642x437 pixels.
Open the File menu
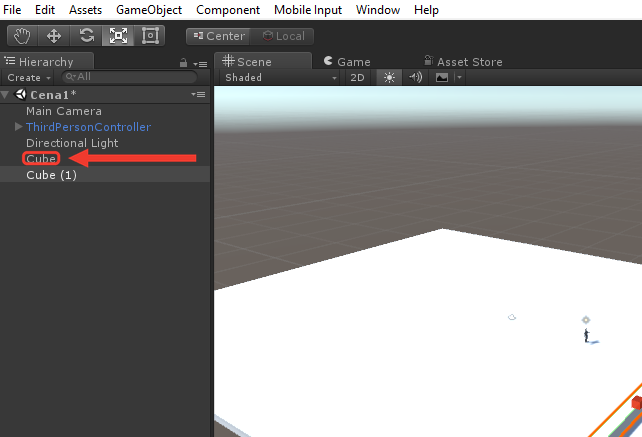pyautogui.click(x=12, y=10)
